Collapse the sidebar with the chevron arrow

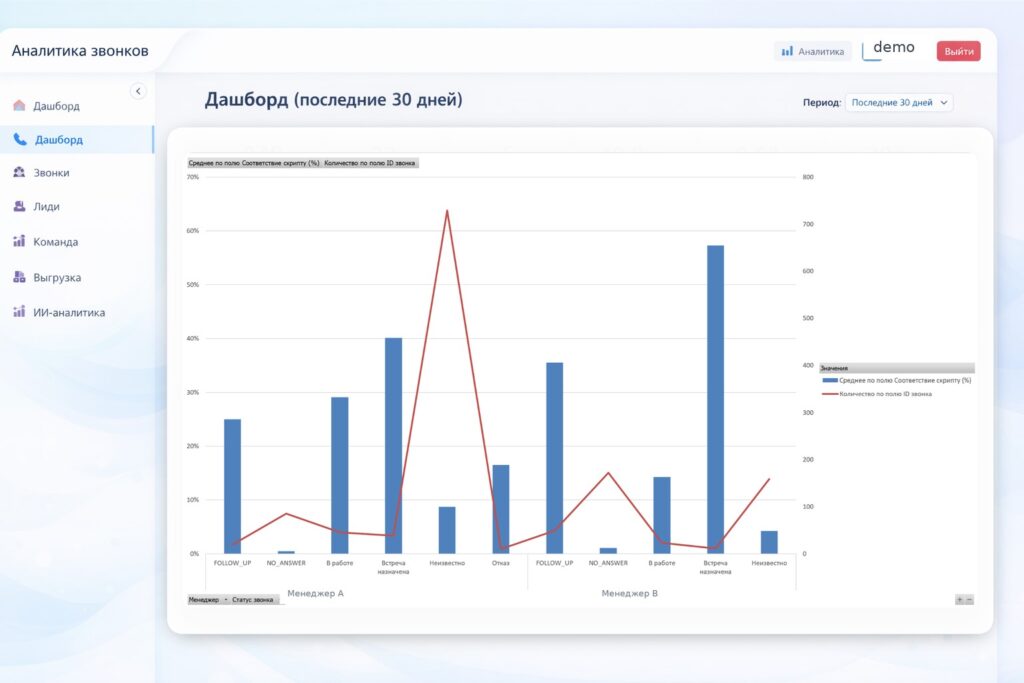tap(138, 91)
